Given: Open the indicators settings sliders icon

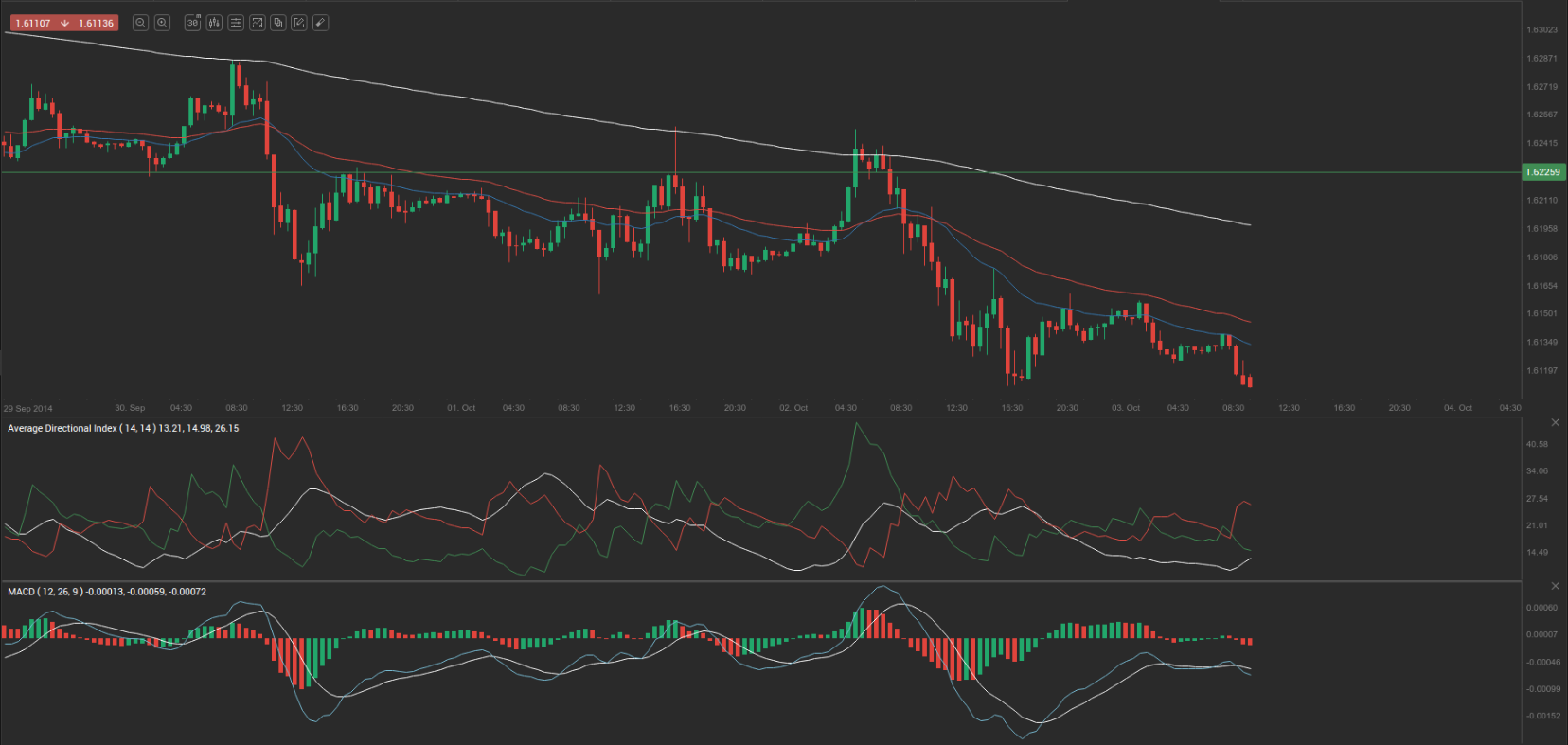Looking at the screenshot, I should pyautogui.click(x=236, y=23).
